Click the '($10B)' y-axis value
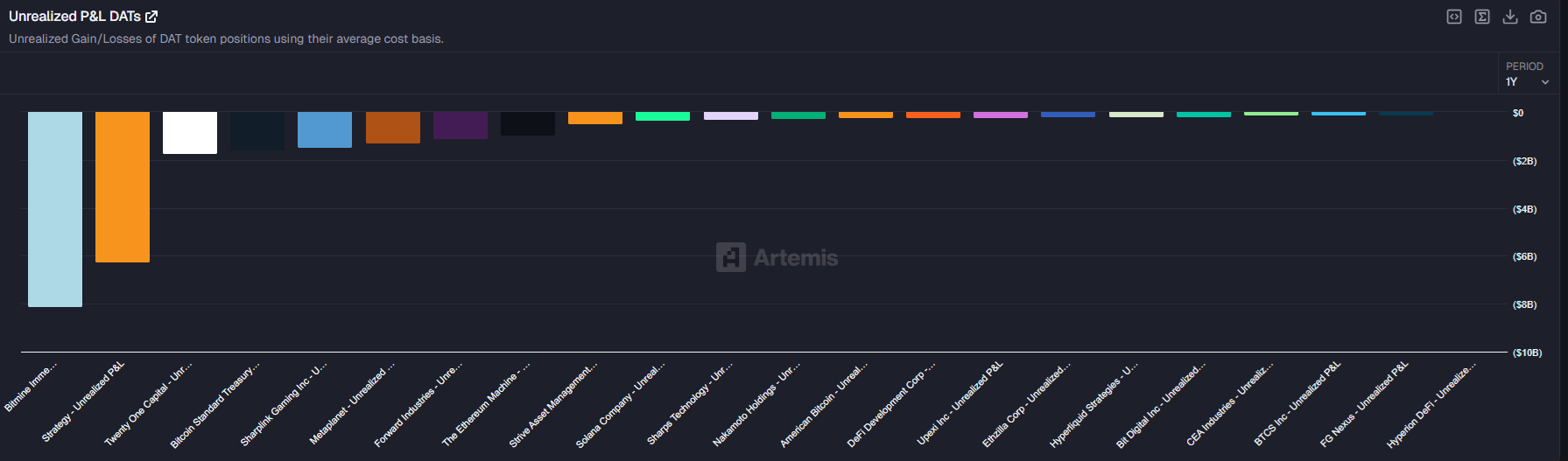Viewport: 1568px width, 461px height. (x=1527, y=353)
